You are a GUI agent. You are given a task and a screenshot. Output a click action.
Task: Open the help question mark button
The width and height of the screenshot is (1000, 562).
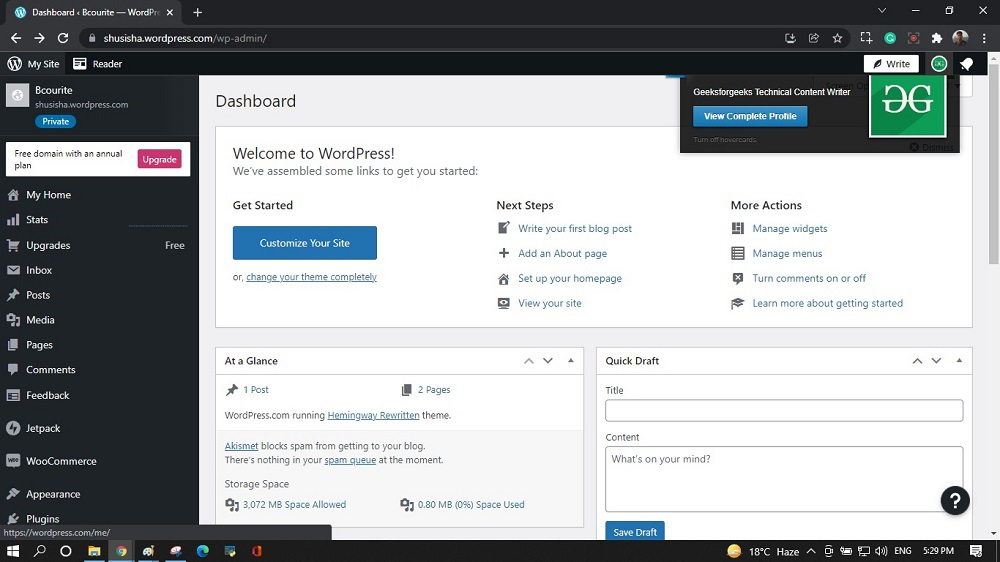pos(955,501)
